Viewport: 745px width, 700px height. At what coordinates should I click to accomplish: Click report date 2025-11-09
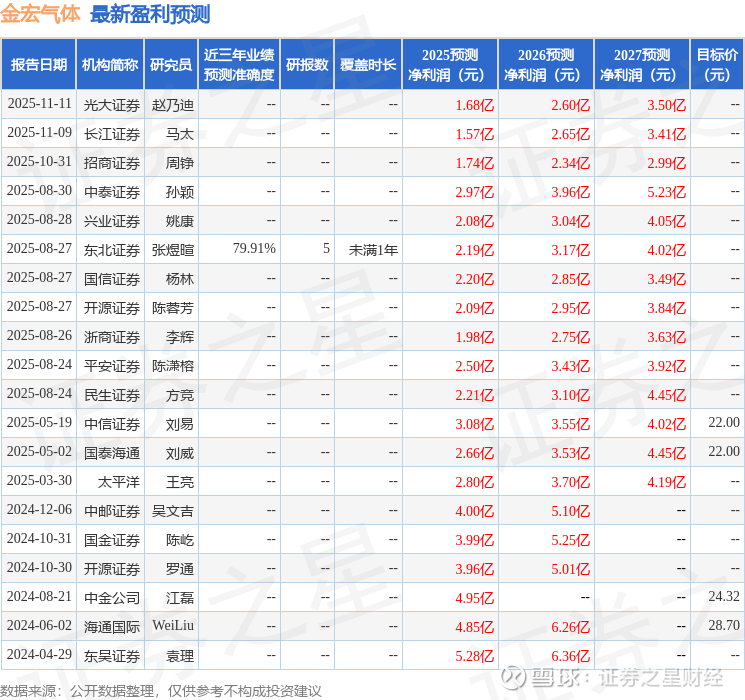coord(39,133)
